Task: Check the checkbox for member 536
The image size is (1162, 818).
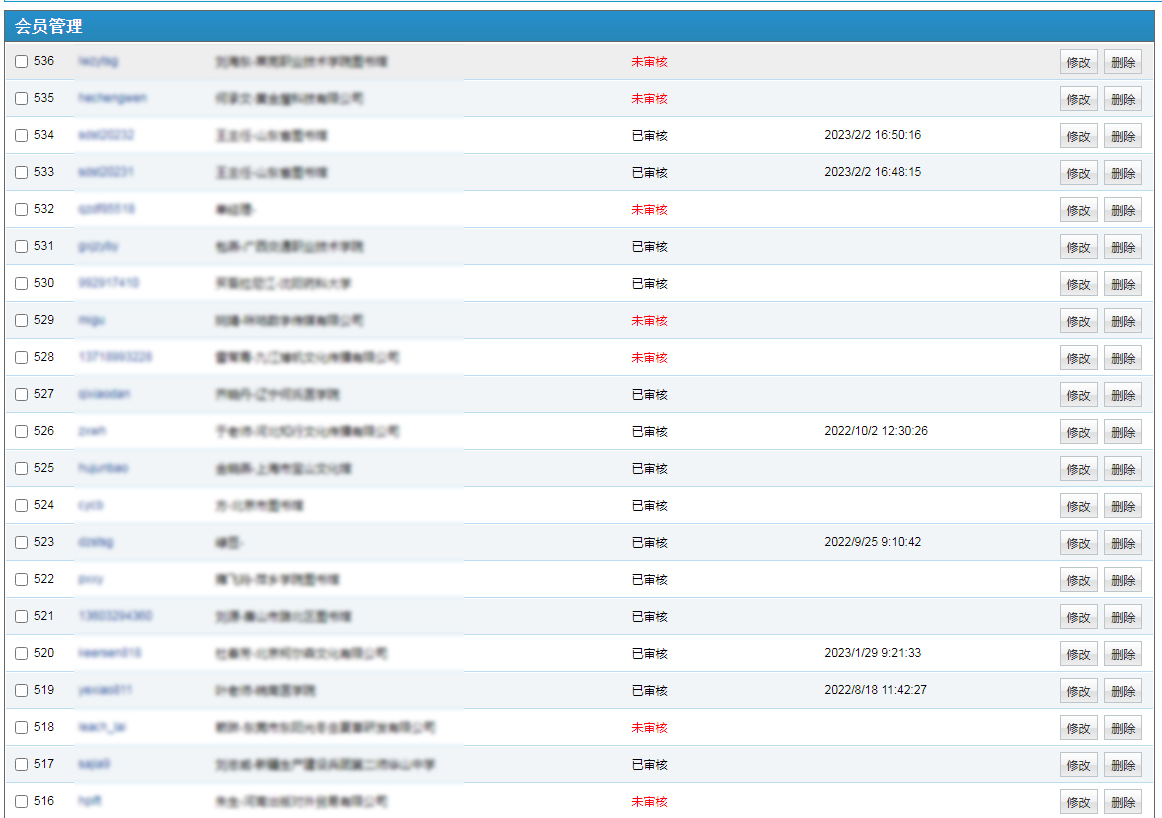Action: point(22,62)
